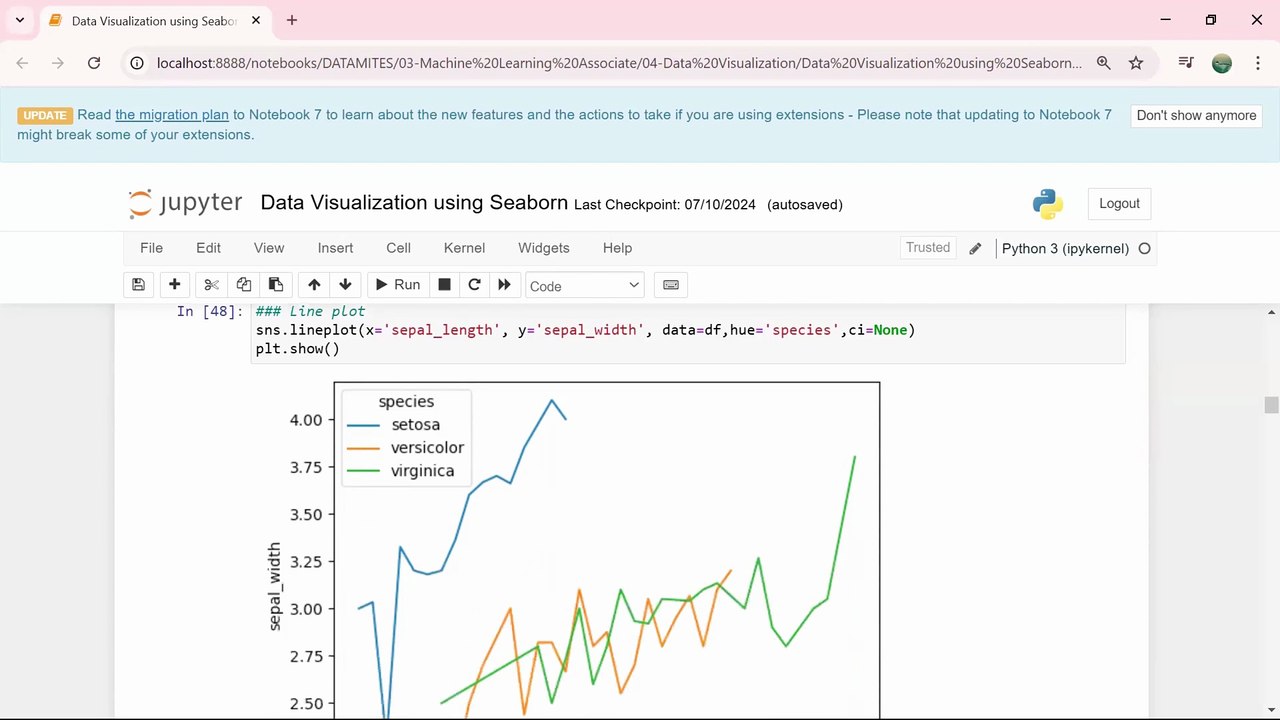Open the Widgets menu

pyautogui.click(x=543, y=248)
